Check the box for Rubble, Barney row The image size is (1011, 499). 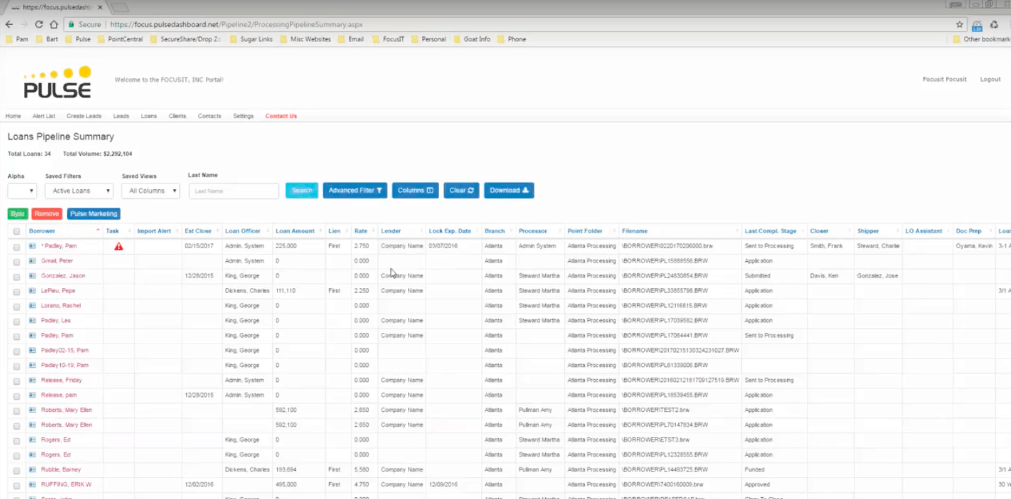click(17, 470)
